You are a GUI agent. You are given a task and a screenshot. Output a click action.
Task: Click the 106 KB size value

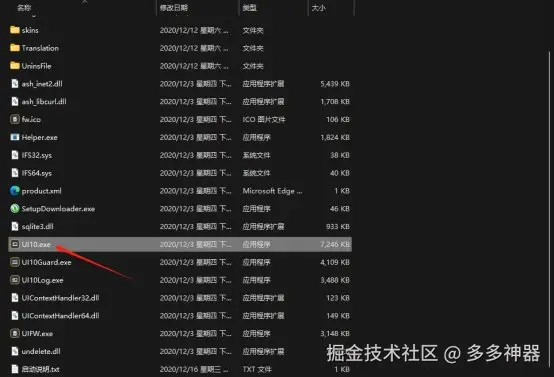tap(338, 119)
